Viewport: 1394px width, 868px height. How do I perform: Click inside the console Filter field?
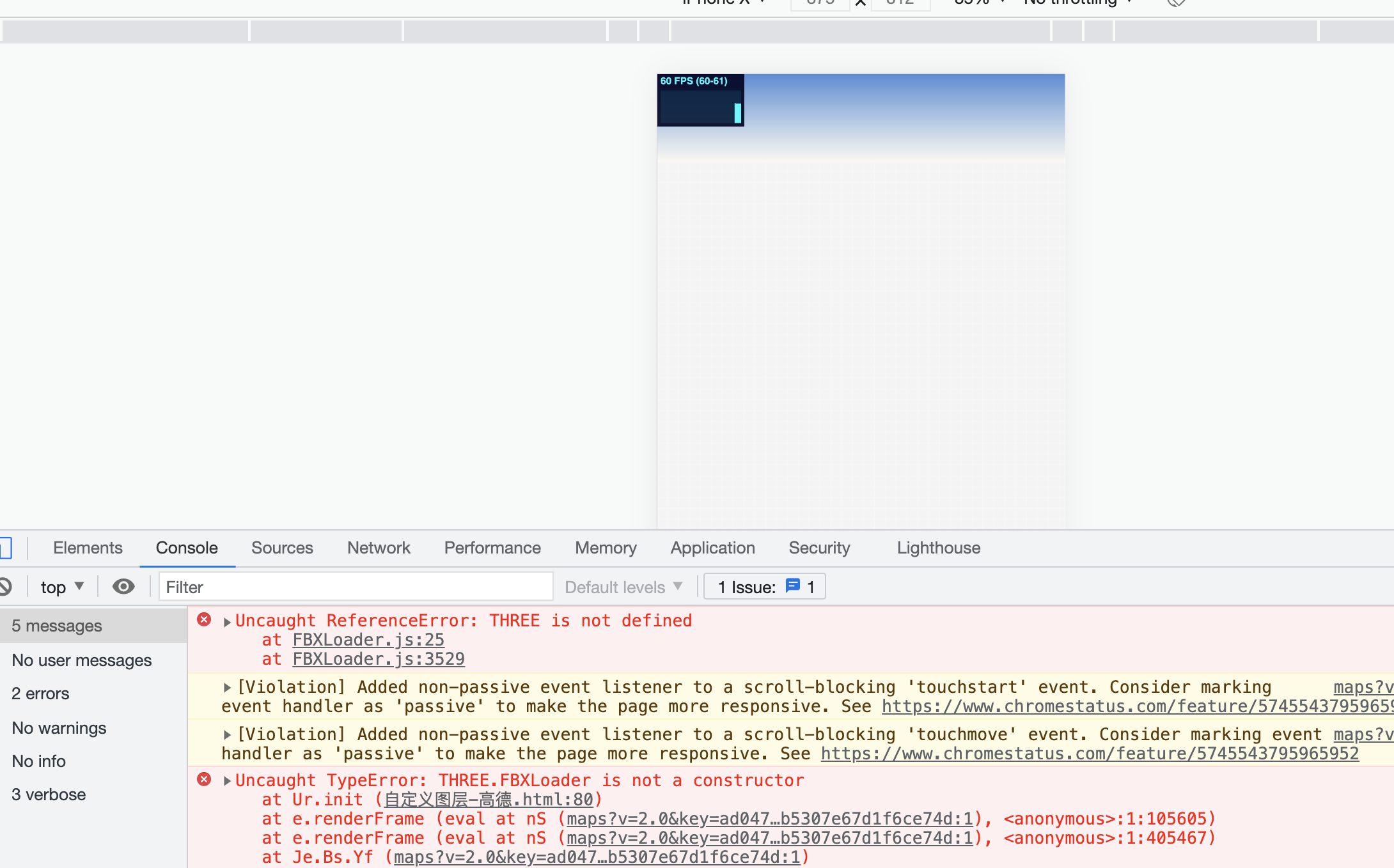coord(356,586)
